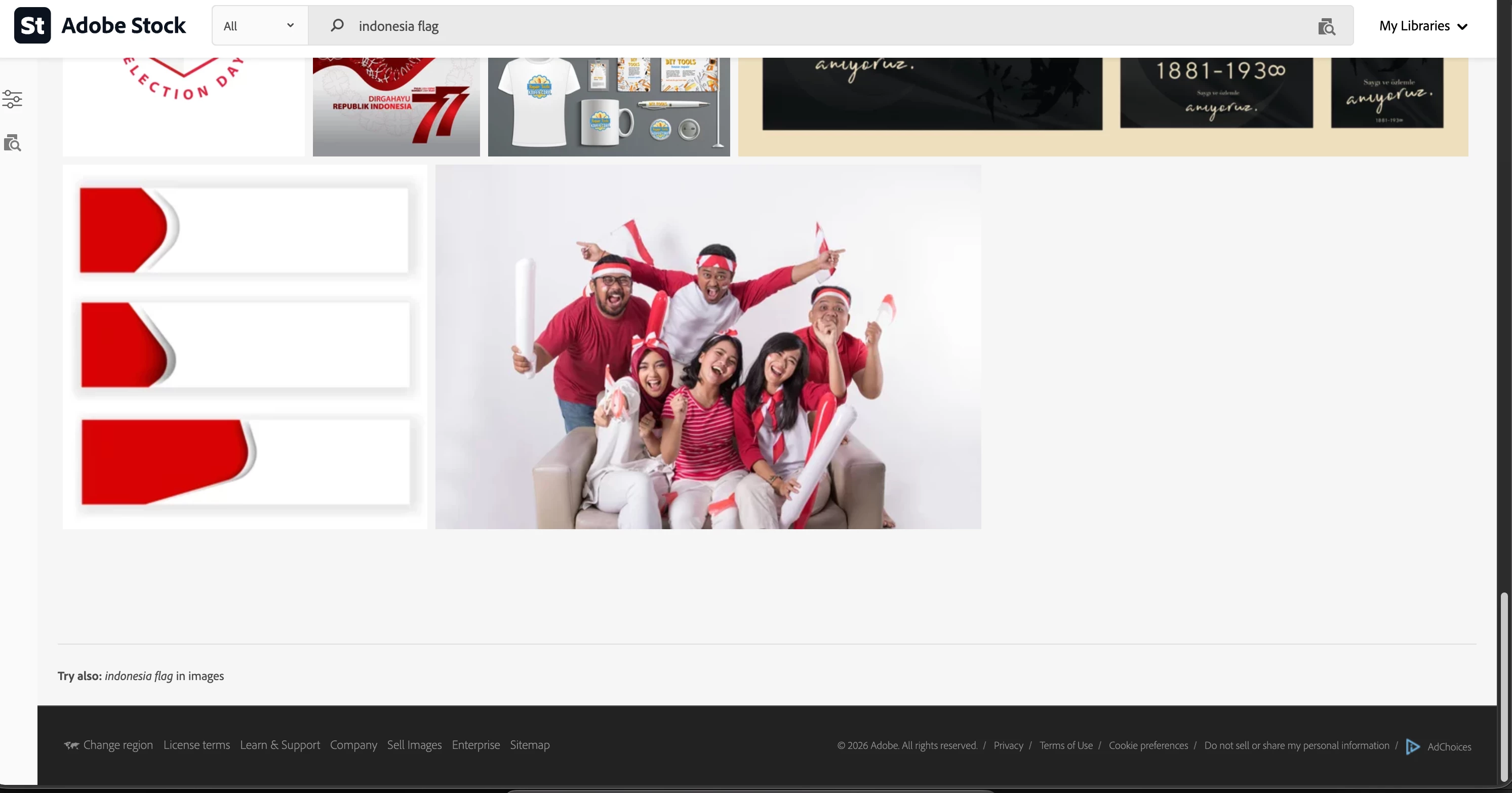
Task: Open the filters panel icon in sidebar
Action: tap(12, 99)
